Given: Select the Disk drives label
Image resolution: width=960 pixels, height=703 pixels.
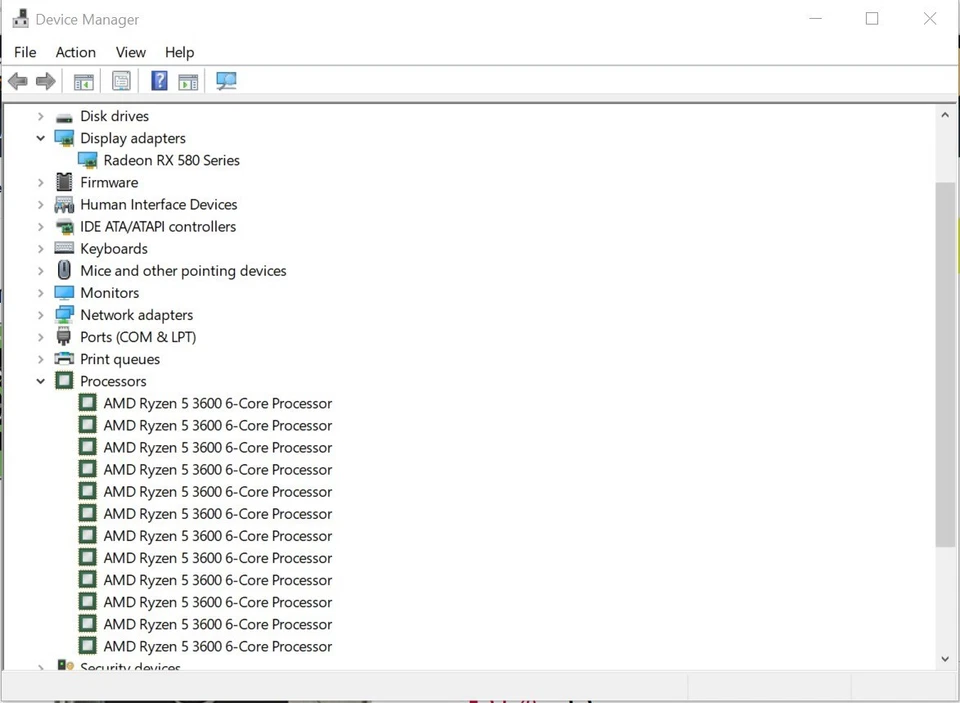Looking at the screenshot, I should pos(114,116).
